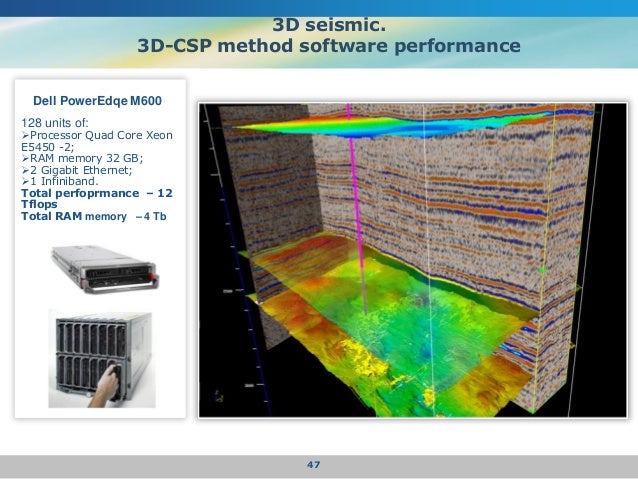Click the '2 Gigabit Ethernet;' bullet
638x479 pixels.
point(77,170)
